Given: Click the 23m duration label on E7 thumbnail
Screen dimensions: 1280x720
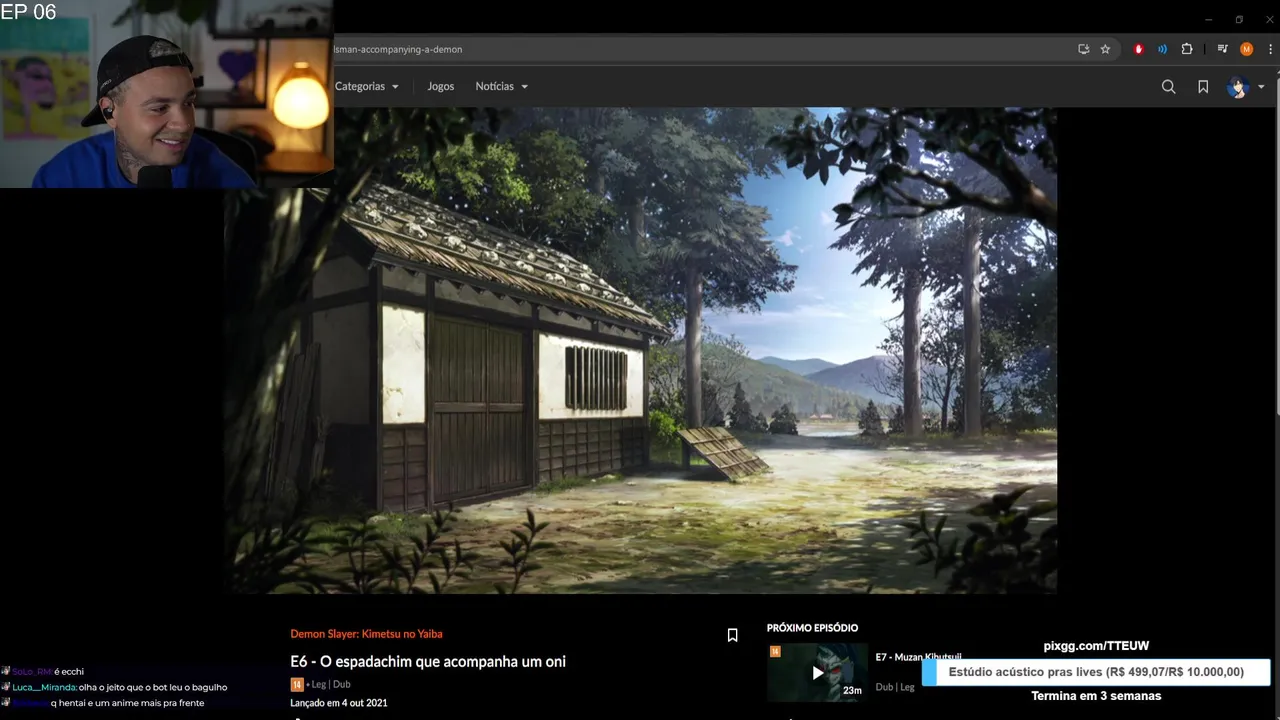Looking at the screenshot, I should 852,690.
